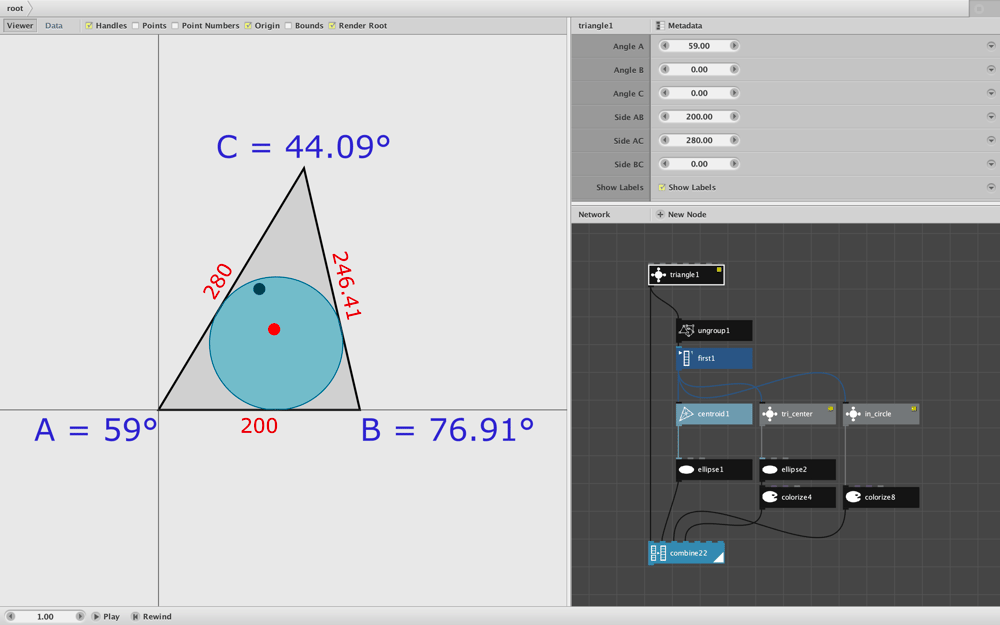The width and height of the screenshot is (1000, 625).
Task: Select the colorize8 node icon
Action: 853,497
